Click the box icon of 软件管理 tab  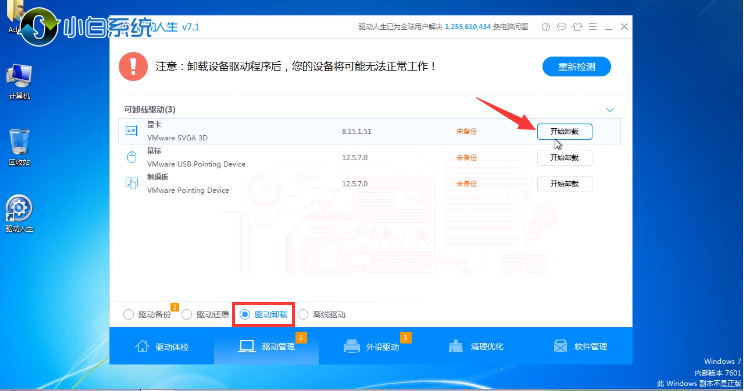(560, 346)
